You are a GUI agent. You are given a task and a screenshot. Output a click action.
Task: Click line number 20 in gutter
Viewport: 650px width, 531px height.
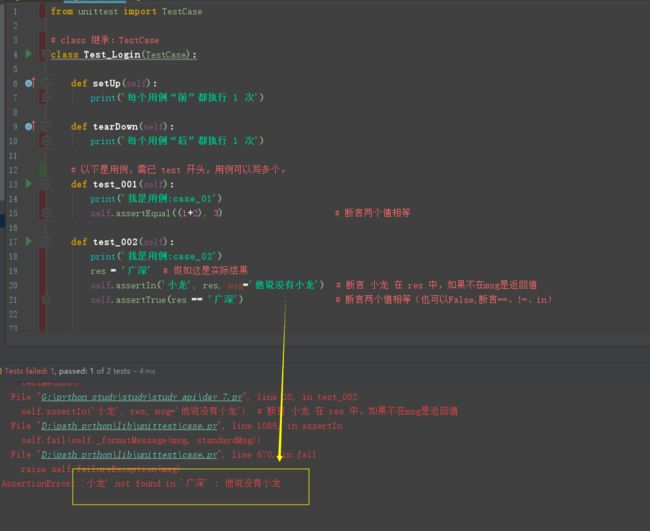pyautogui.click(x=13, y=285)
